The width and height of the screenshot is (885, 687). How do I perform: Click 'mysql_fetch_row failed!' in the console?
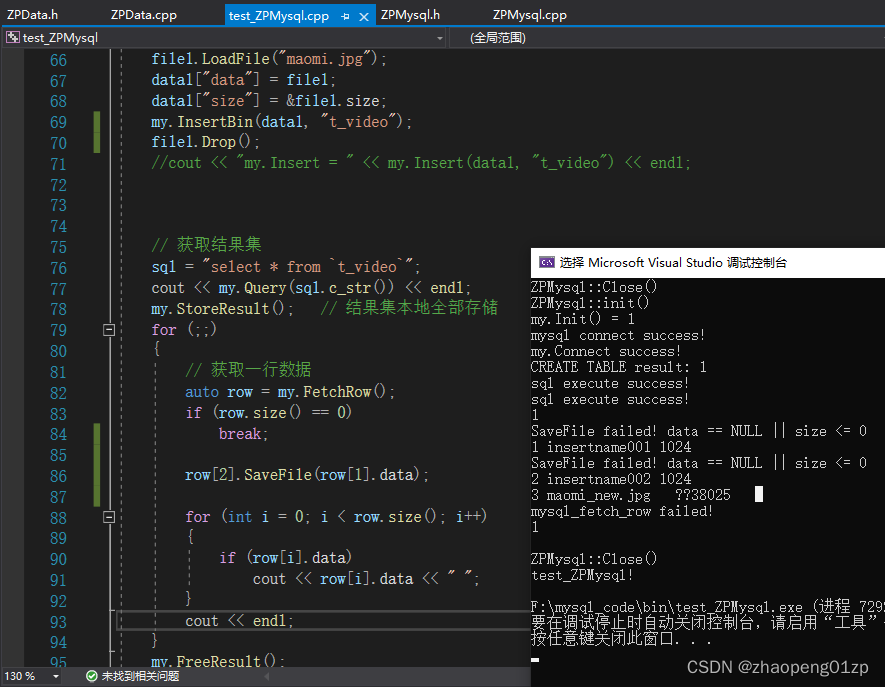point(622,511)
